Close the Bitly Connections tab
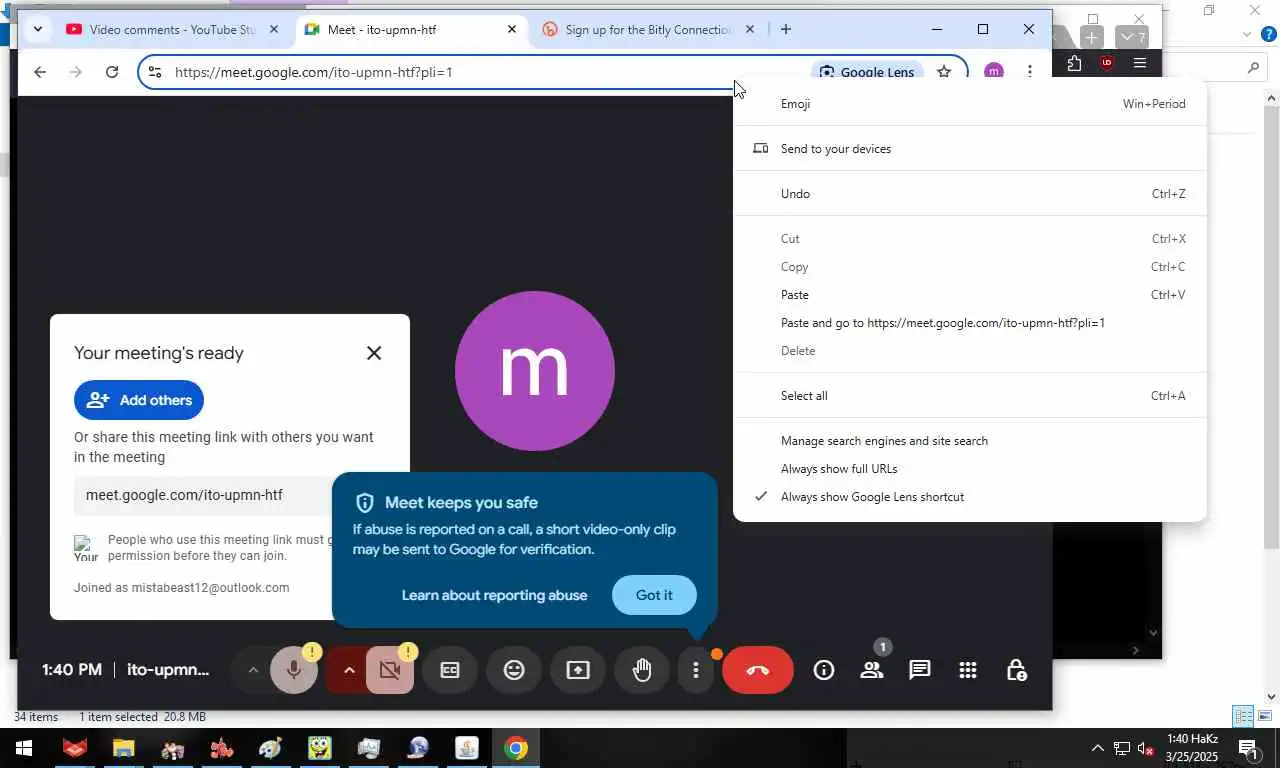The image size is (1280, 768). [x=750, y=29]
